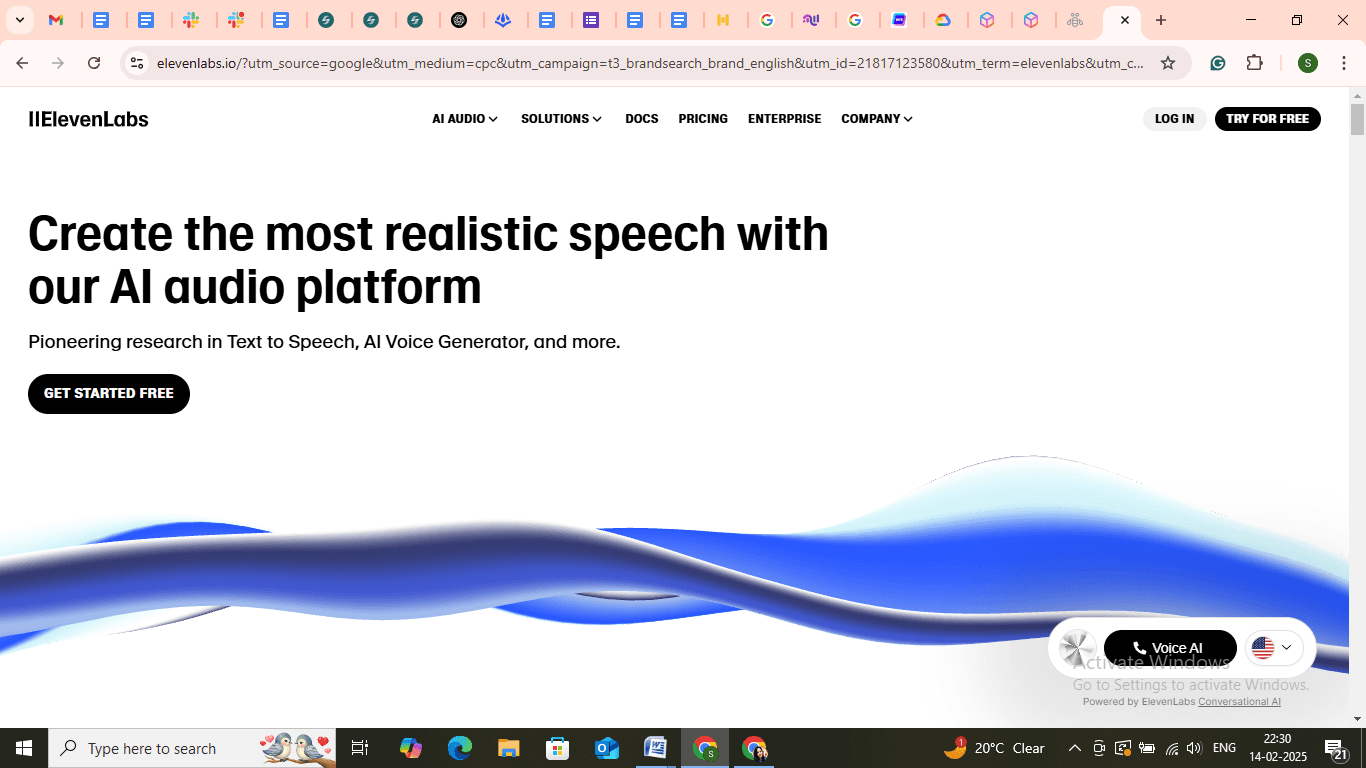
Task: Switch to the ChatGPT browser tab
Action: (460, 20)
